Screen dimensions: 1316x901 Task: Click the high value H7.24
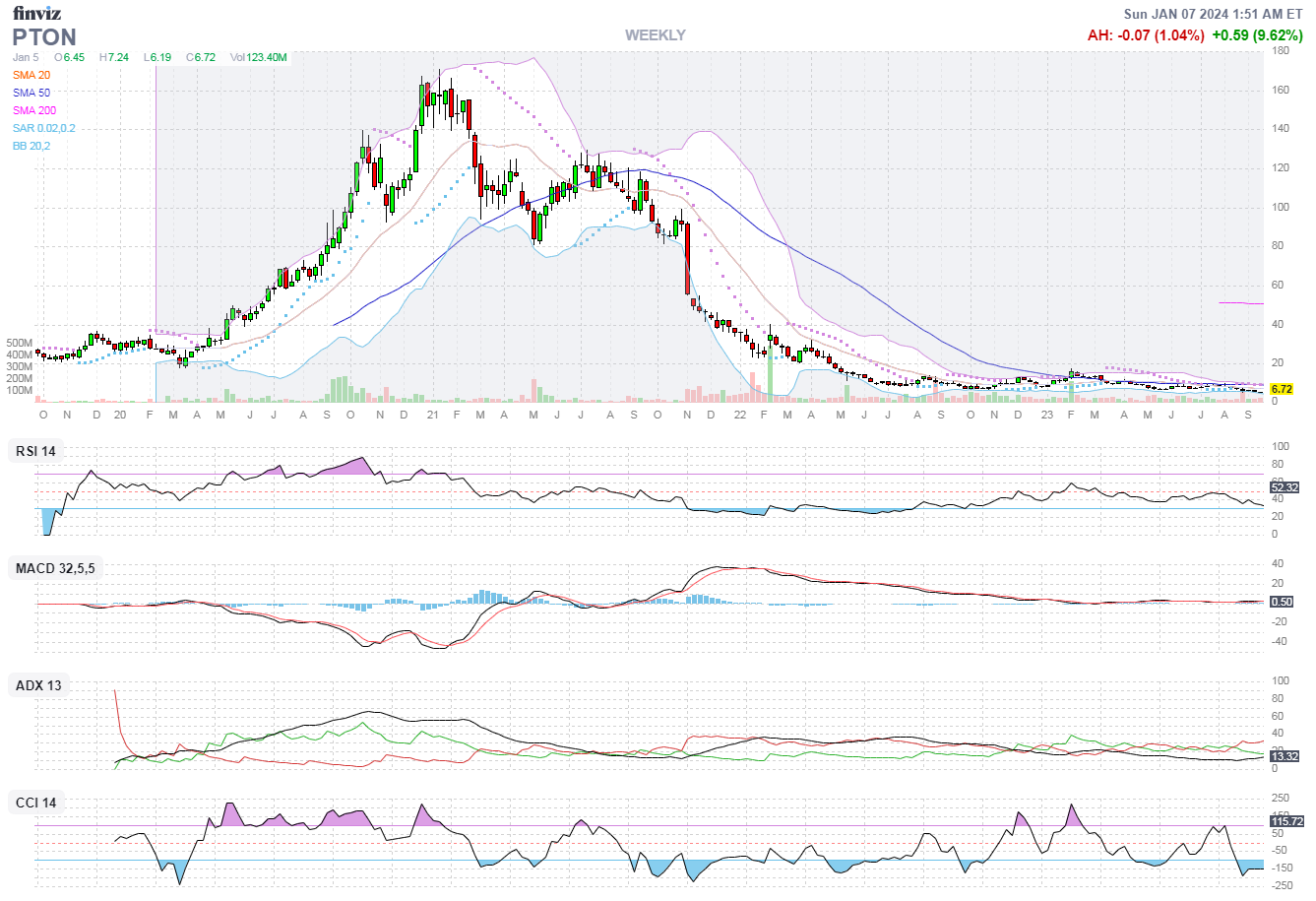pos(114,57)
